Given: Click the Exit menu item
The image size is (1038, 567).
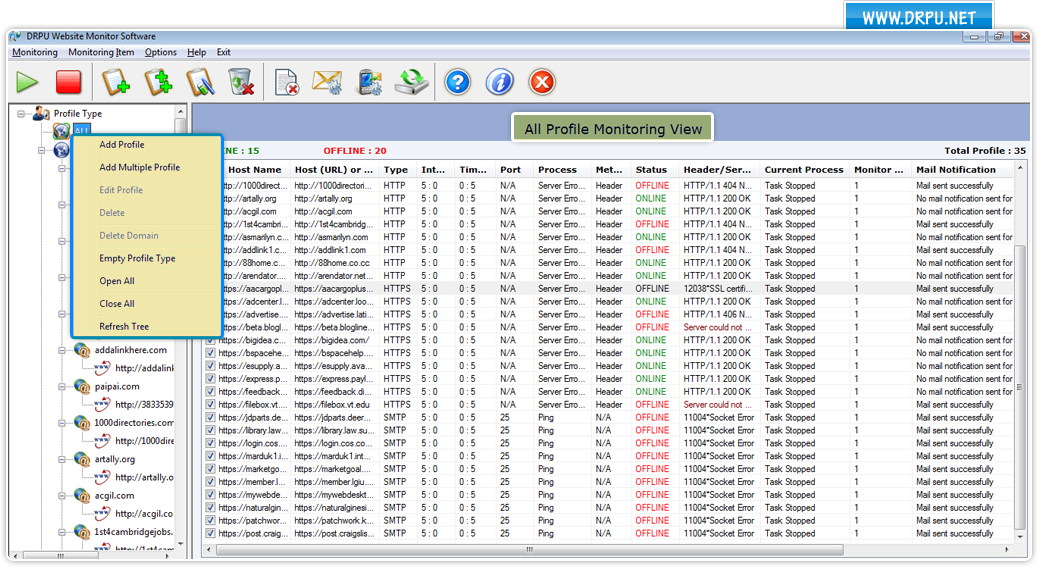Looking at the screenshot, I should [x=224, y=52].
